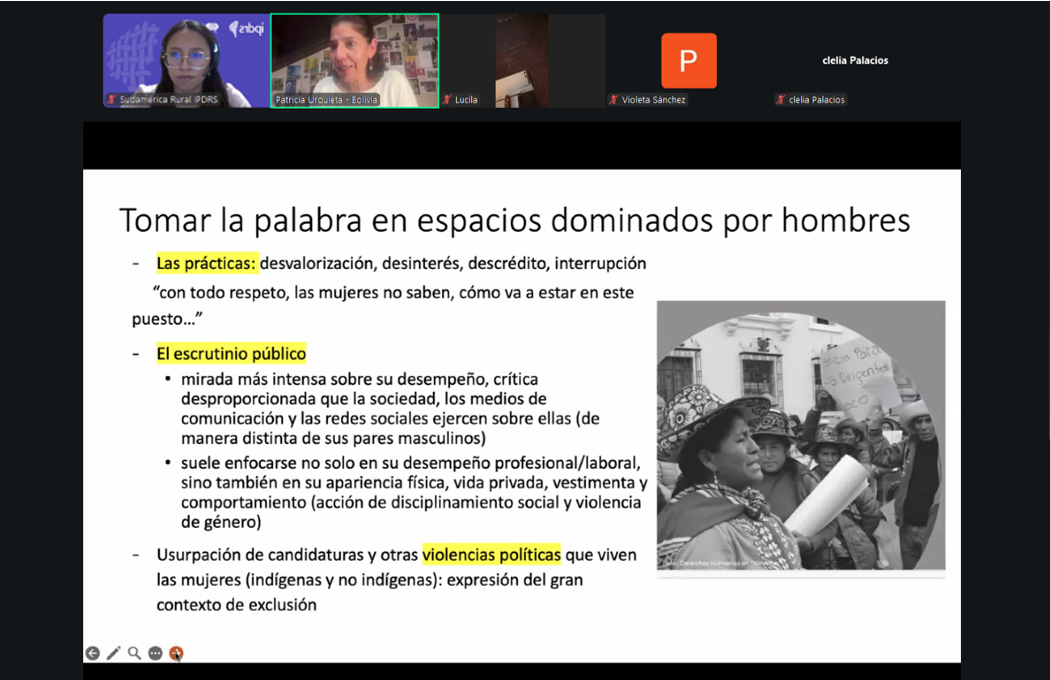Click the highlighted 'violencias políticas' phrase
Viewport: 1050px width, 680px height.
pos(491,554)
